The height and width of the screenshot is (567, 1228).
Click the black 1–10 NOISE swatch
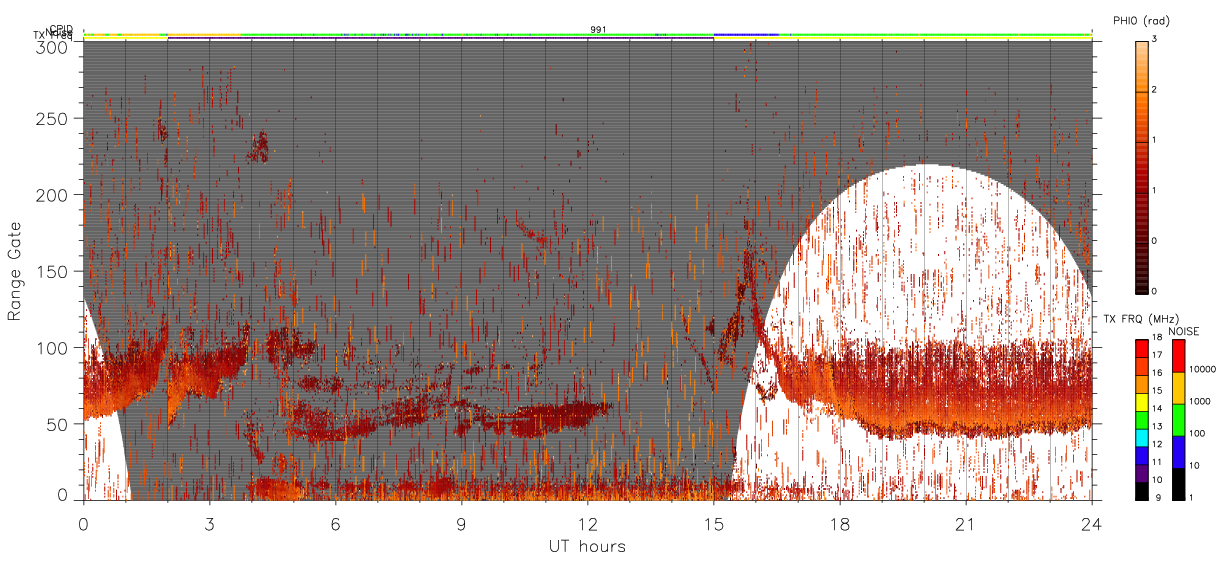coord(1178,483)
